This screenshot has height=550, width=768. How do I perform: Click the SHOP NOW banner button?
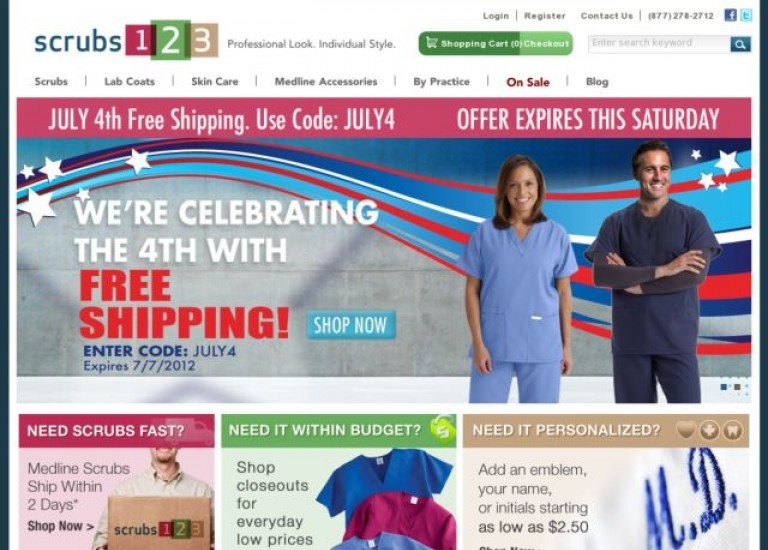[351, 325]
